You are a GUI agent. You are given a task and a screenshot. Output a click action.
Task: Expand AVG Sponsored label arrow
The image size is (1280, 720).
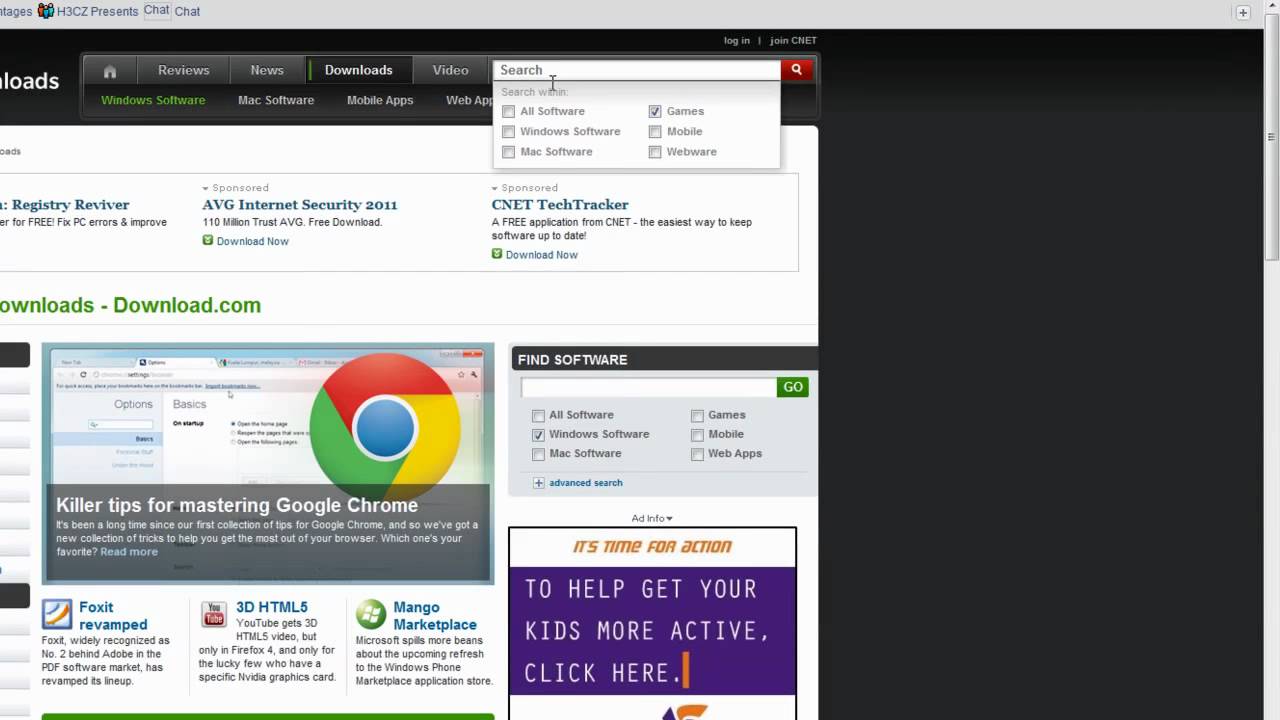pyautogui.click(x=205, y=188)
